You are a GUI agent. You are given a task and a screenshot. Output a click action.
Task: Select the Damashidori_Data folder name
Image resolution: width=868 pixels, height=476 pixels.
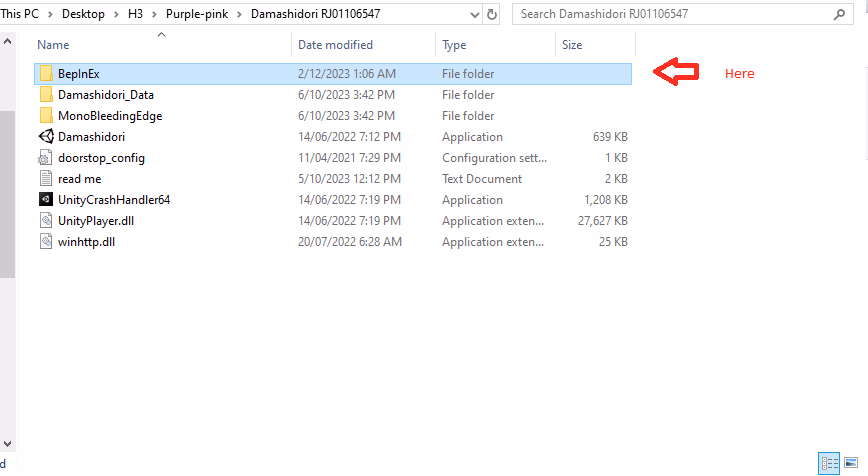106,95
